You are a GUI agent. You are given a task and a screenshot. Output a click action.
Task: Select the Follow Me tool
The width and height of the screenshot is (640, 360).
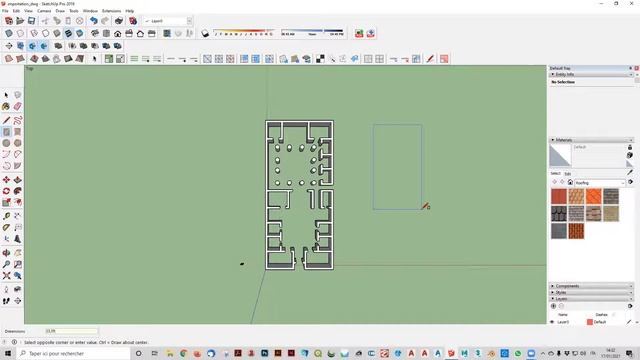18,191
